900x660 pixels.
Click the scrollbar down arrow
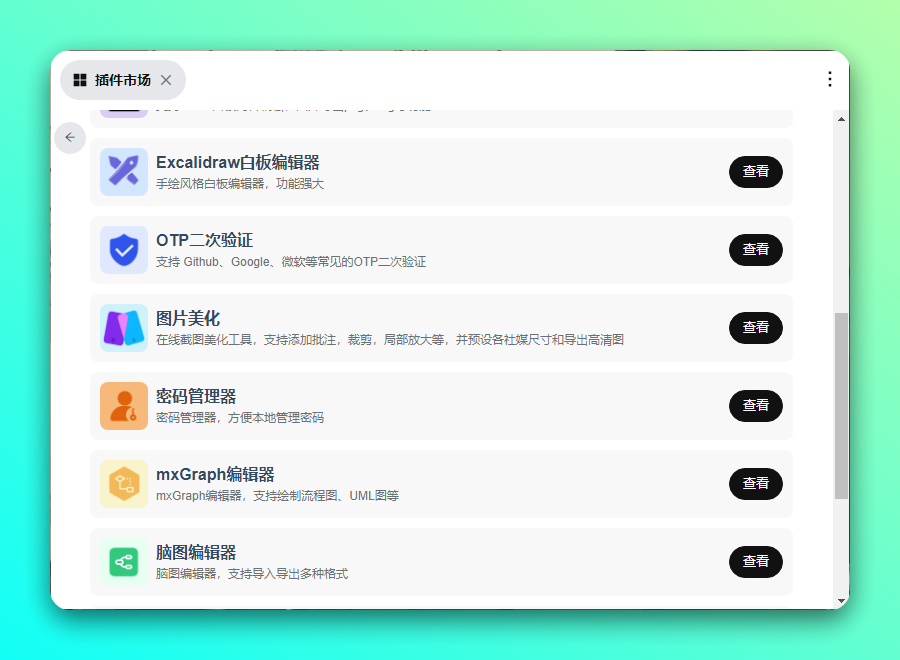pyautogui.click(x=841, y=601)
